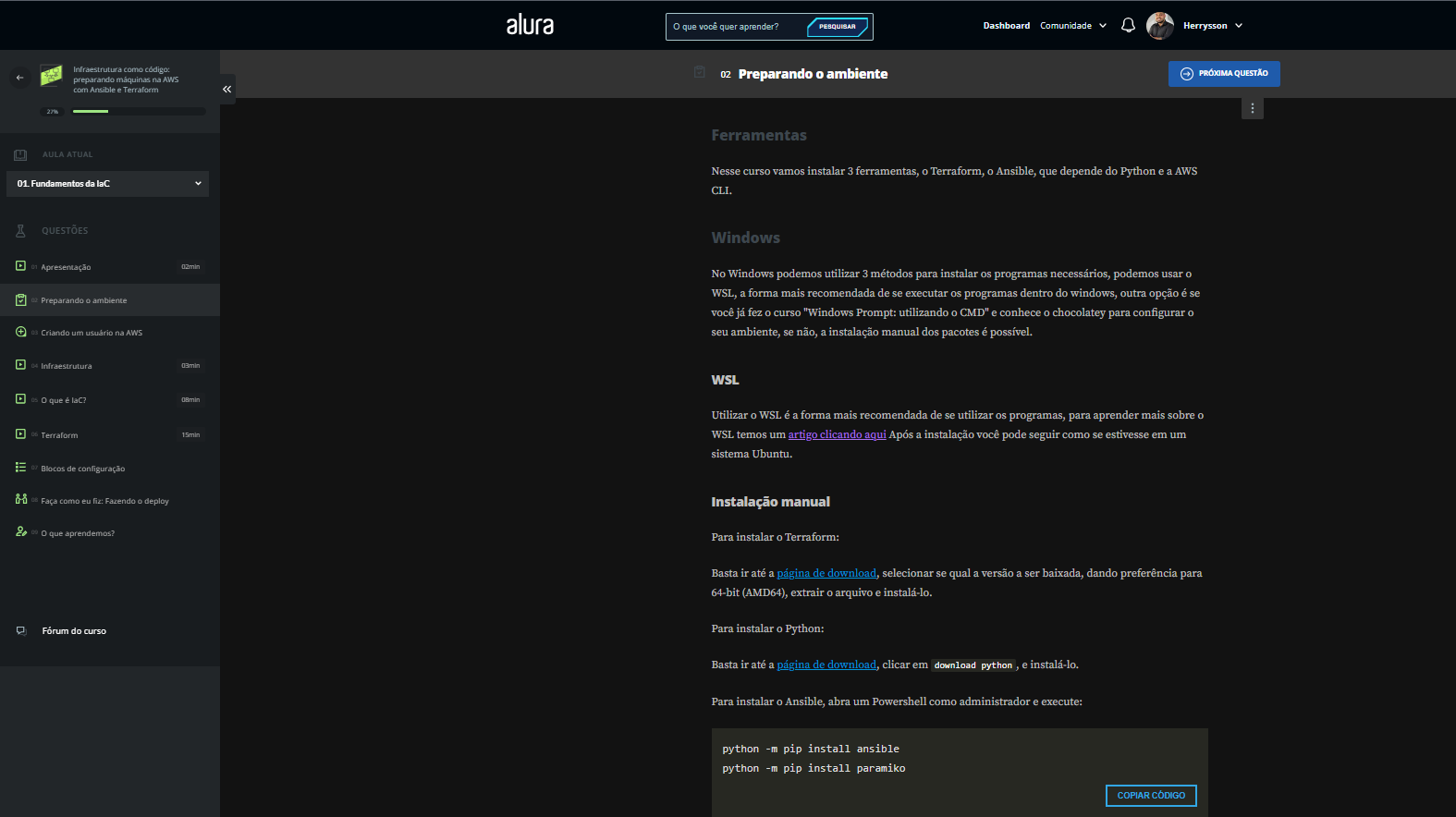Click Copiar Código button

pyautogui.click(x=1151, y=796)
